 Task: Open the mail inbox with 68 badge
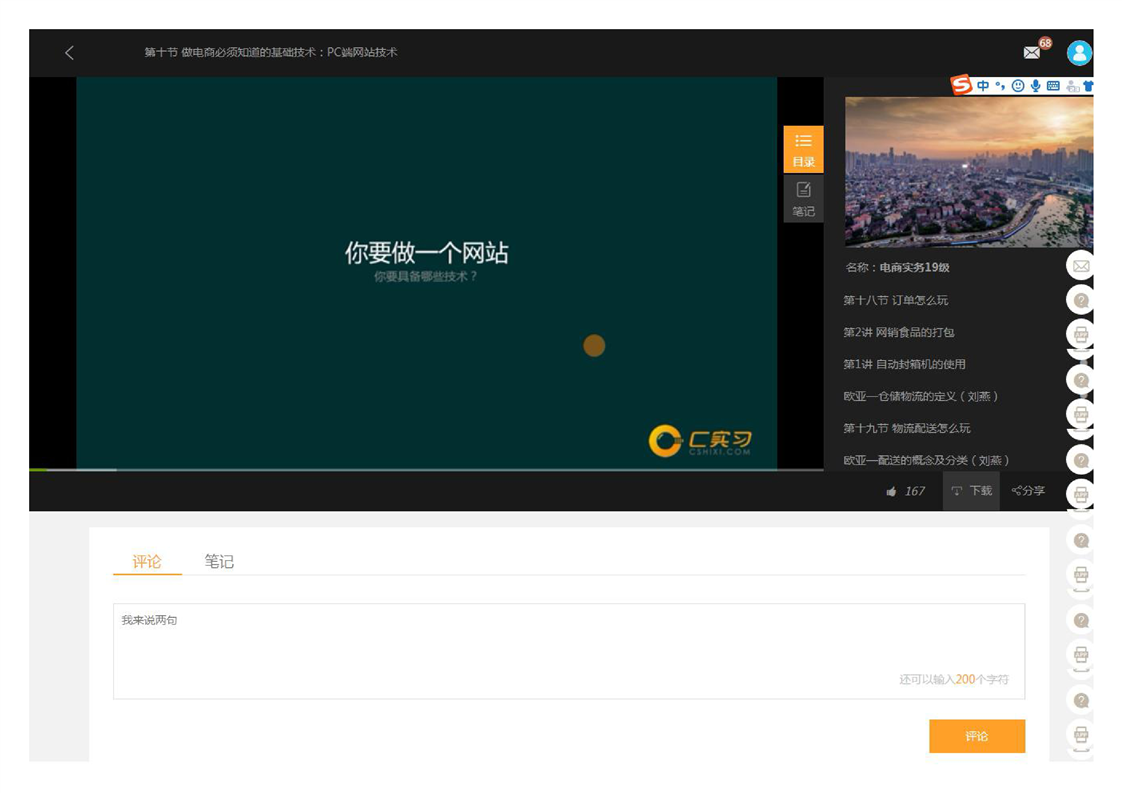(1032, 53)
